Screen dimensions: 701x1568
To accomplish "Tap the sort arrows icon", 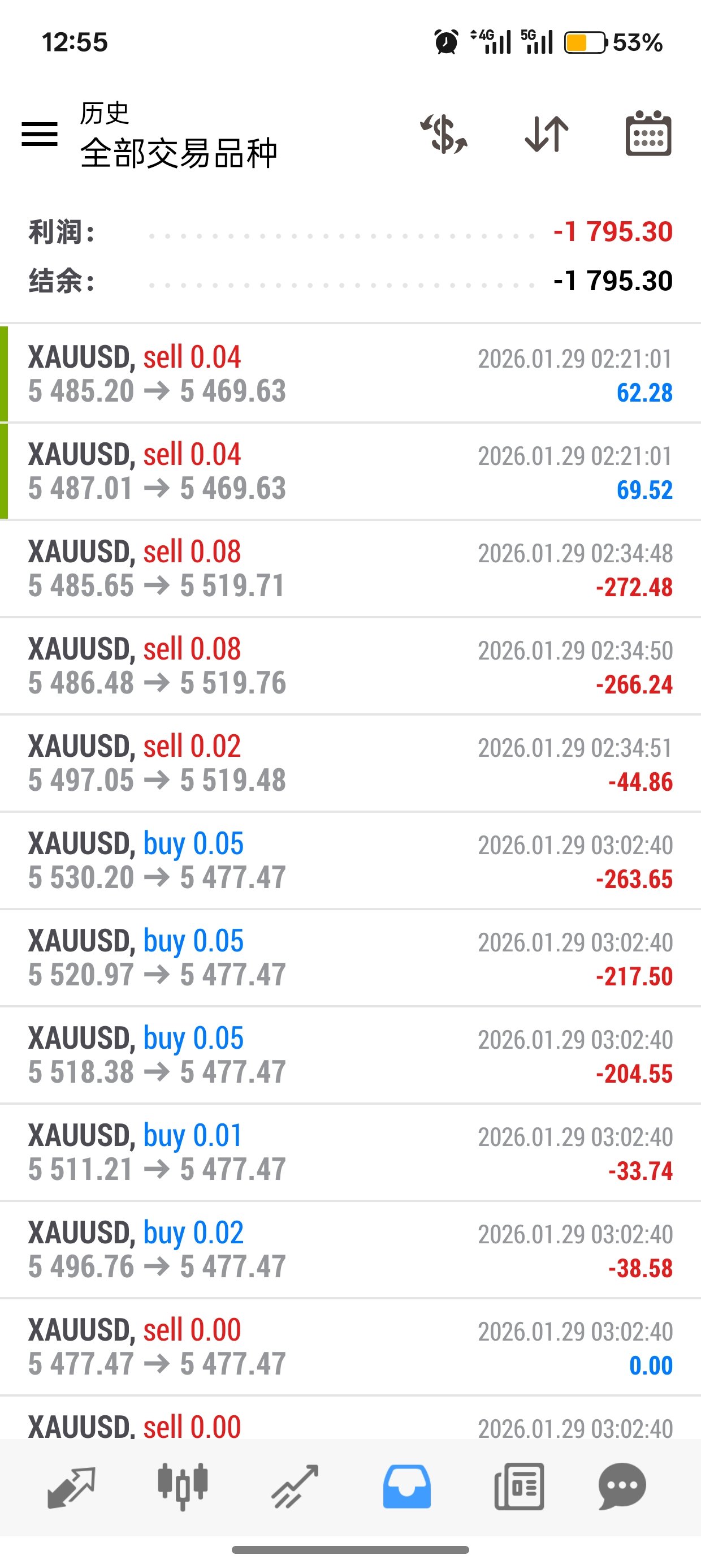I will point(547,134).
